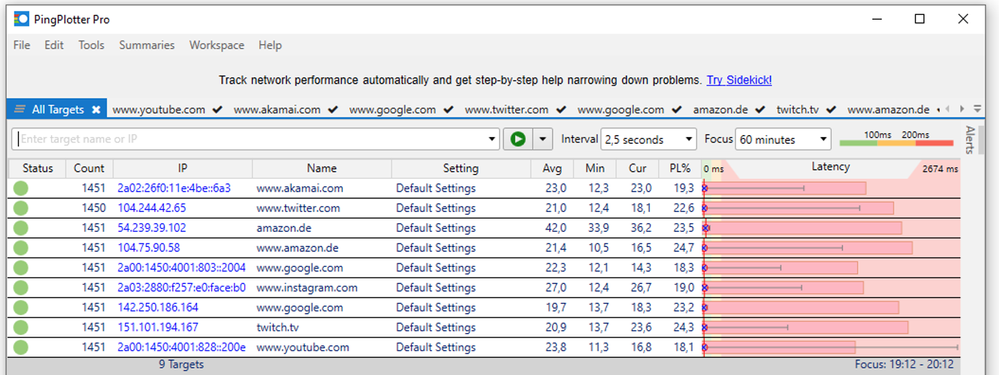
Task: Click the green status dot for www.instagram.com
Action: point(21,287)
